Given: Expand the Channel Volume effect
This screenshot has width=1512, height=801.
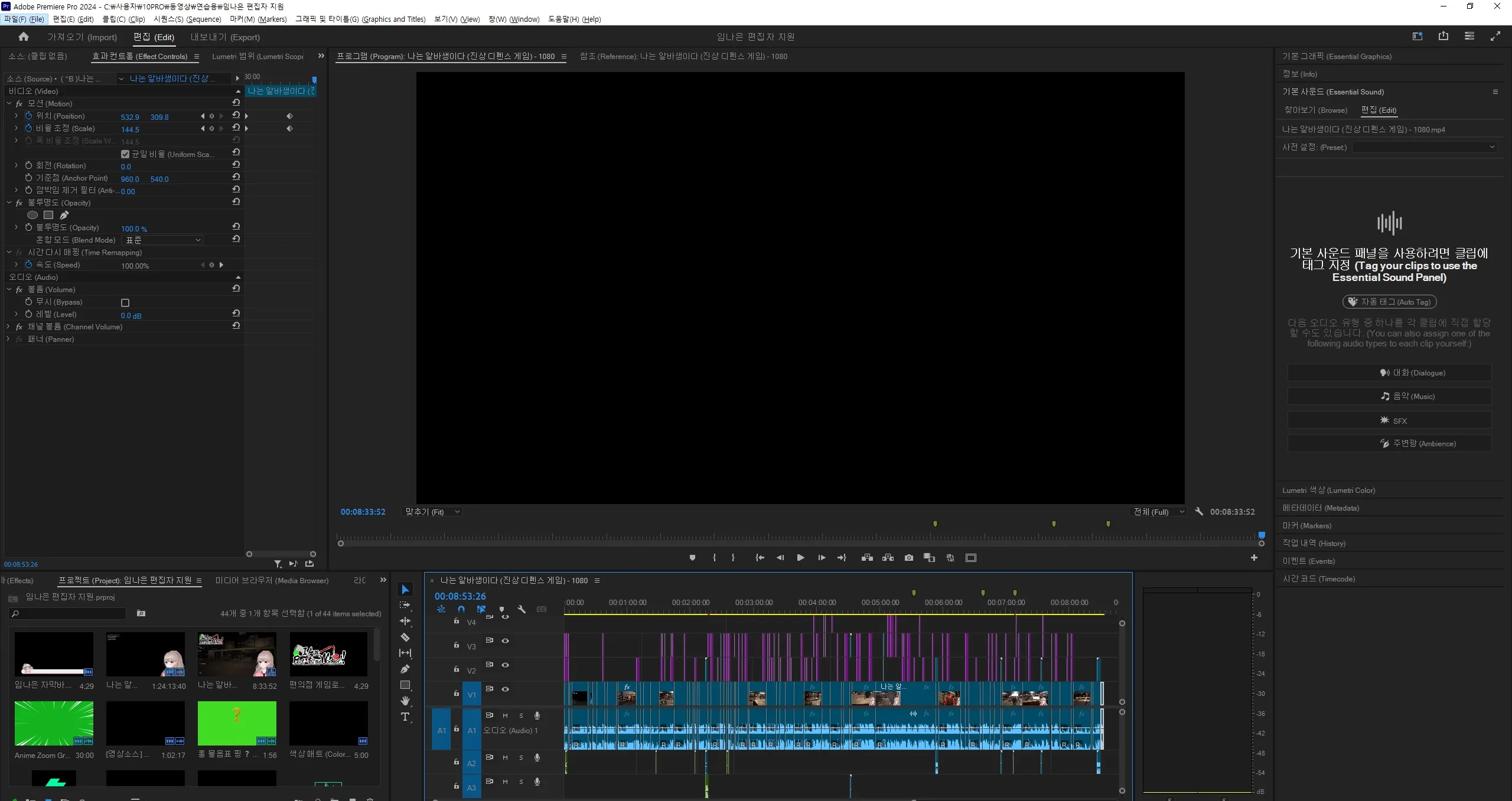Looking at the screenshot, I should pos(8,326).
